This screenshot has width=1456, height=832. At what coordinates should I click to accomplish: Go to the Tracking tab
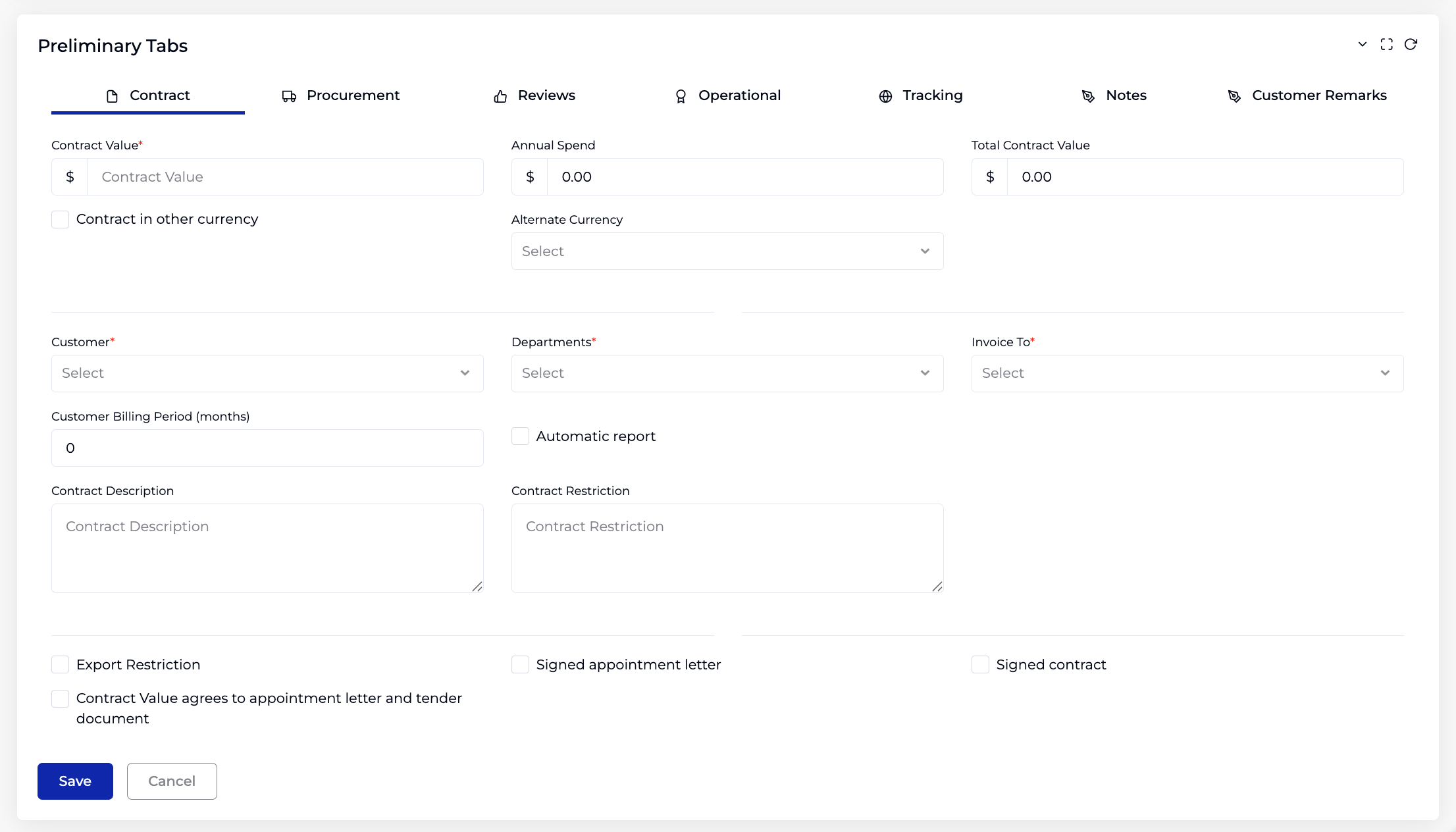point(921,95)
